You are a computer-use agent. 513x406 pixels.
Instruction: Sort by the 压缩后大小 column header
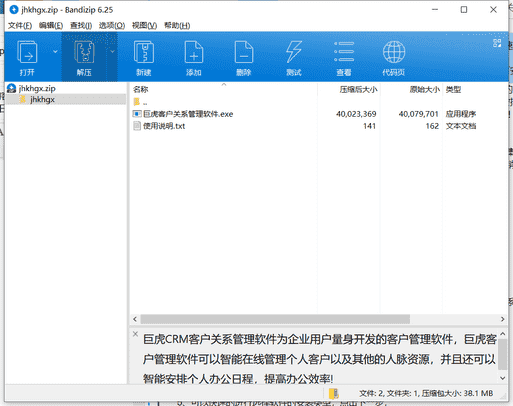point(358,89)
